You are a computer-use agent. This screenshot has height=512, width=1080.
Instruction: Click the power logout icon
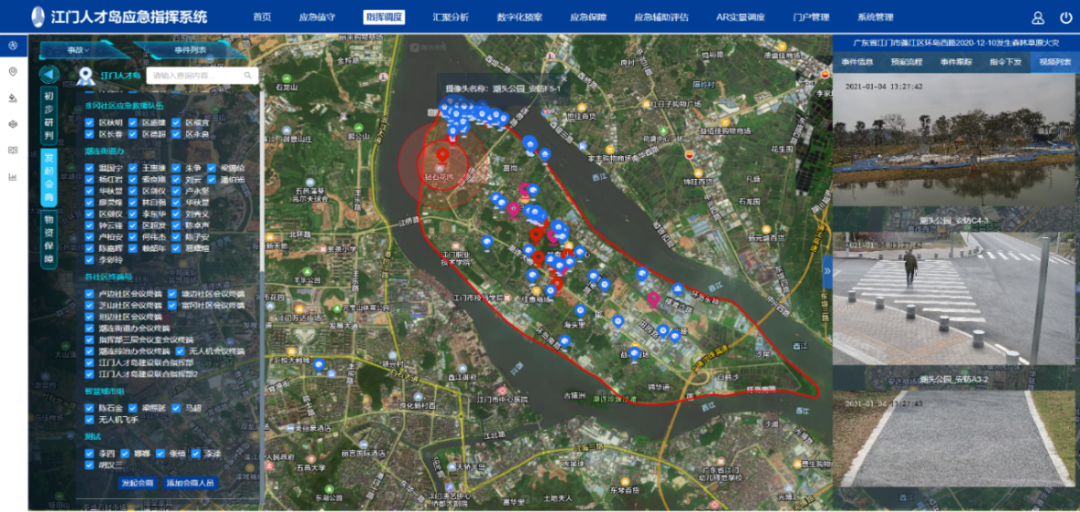point(1064,17)
